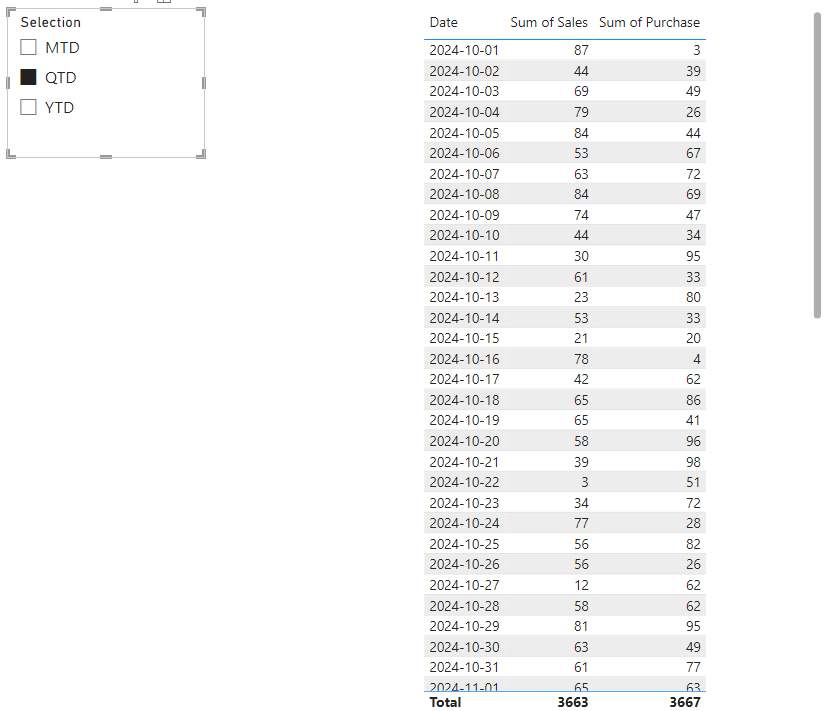
Task: Select the 2024-10-01 date cell
Action: pyautogui.click(x=464, y=50)
